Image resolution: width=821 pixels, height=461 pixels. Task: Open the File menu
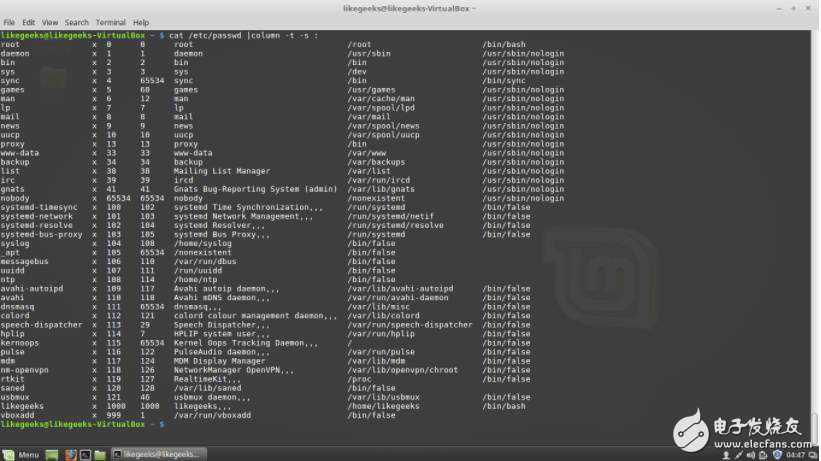click(9, 23)
